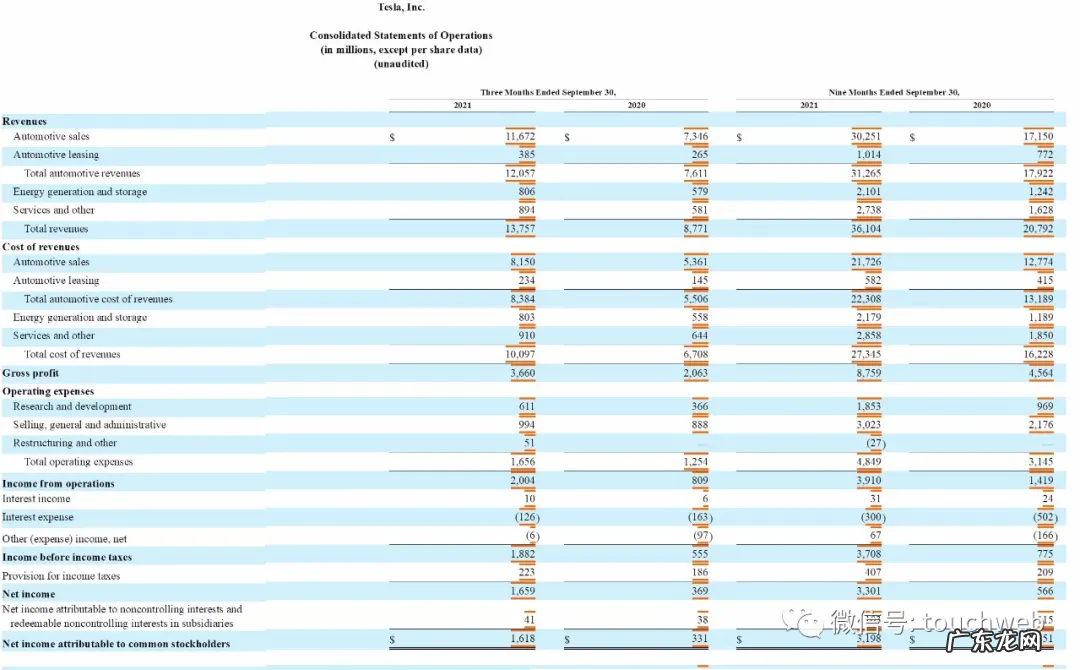Click the 36,104 nine-month total revenues value

click(x=865, y=229)
